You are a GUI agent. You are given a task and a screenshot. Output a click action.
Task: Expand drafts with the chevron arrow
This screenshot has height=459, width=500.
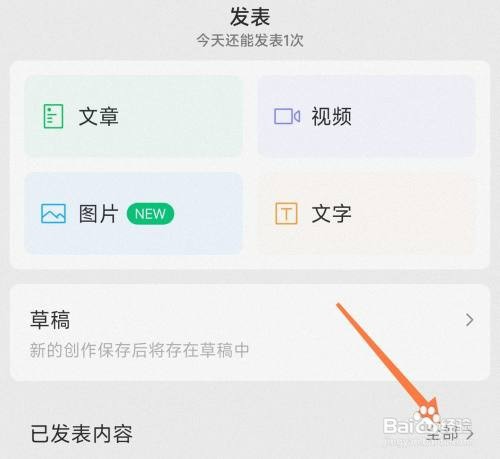[x=470, y=320]
